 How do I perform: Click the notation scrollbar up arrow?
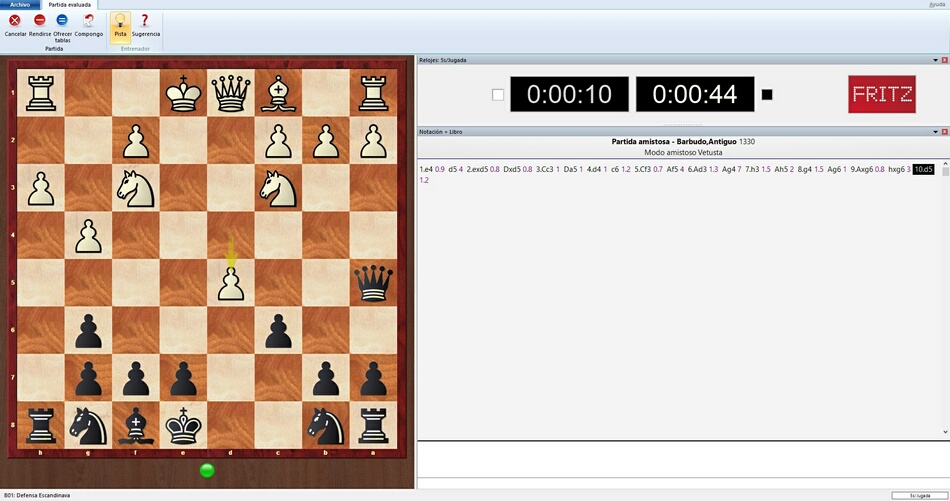pos(945,165)
